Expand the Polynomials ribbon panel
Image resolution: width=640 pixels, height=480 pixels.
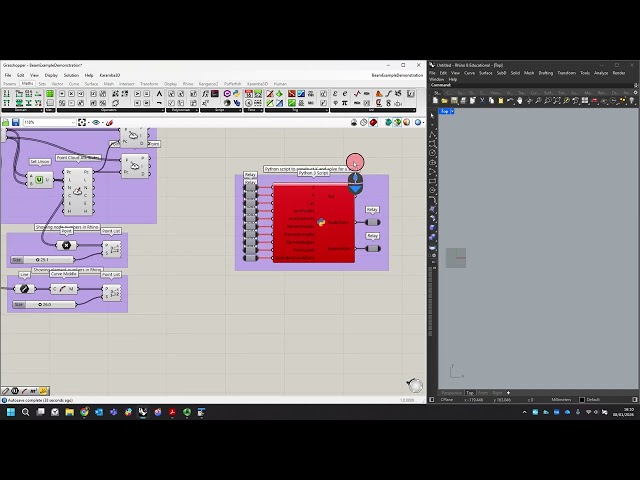(182, 110)
